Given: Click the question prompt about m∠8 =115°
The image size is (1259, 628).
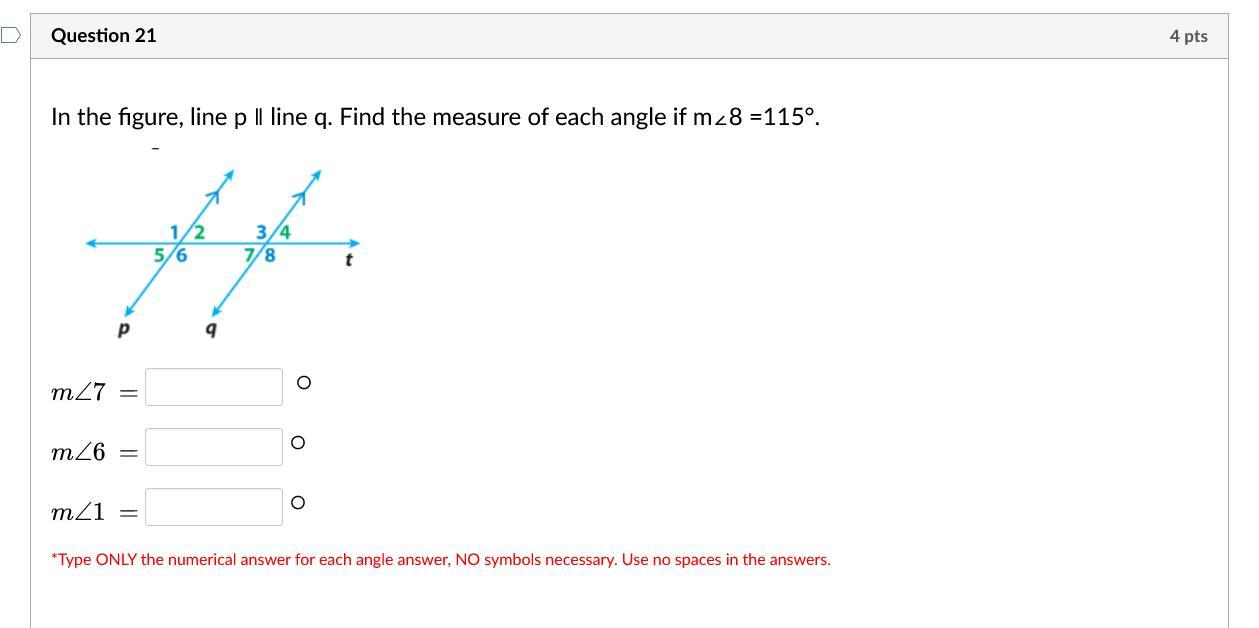Looking at the screenshot, I should pyautogui.click(x=436, y=117).
